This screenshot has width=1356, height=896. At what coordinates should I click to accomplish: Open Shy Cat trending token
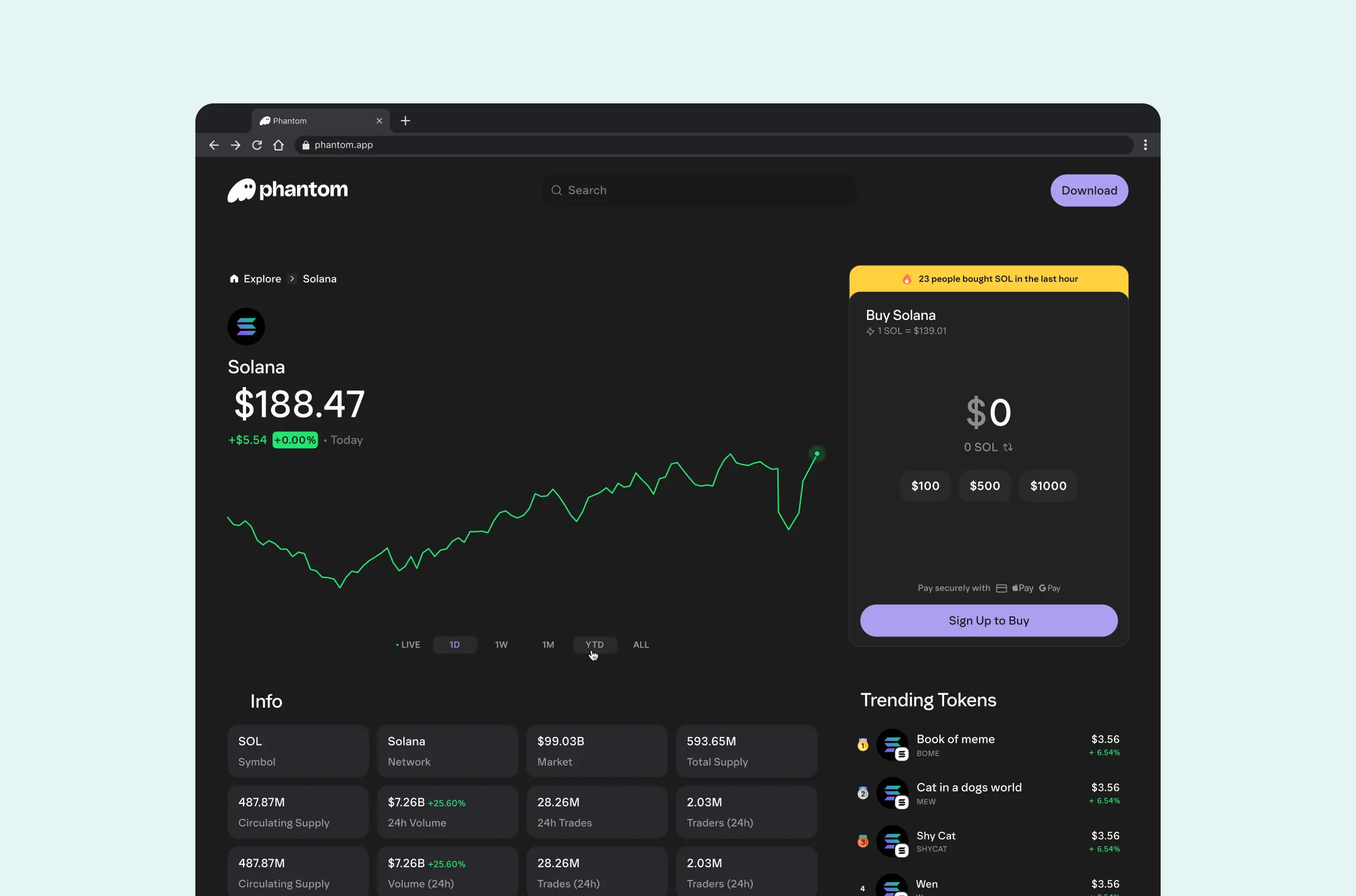pyautogui.click(x=989, y=841)
